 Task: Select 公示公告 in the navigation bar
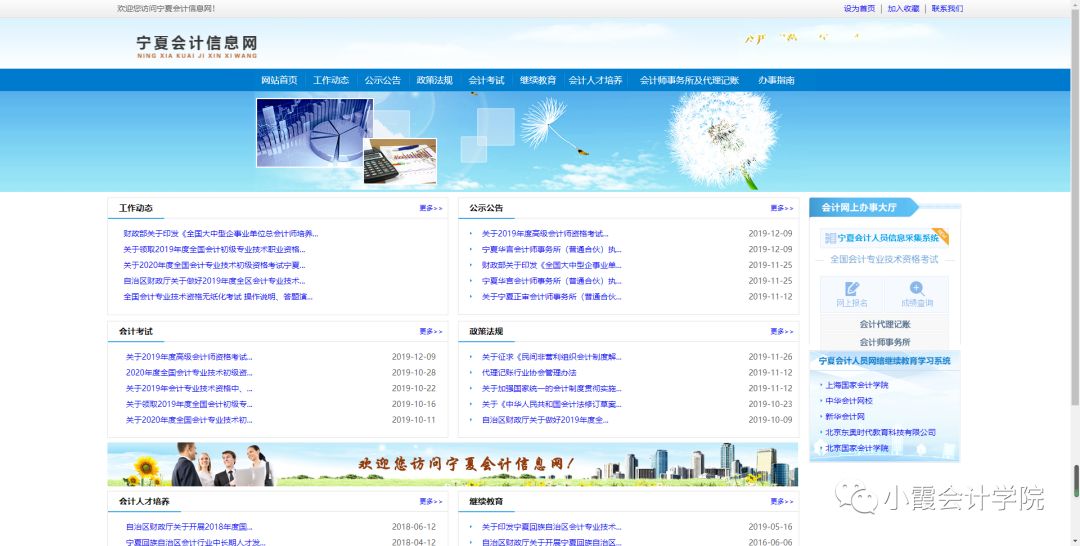pyautogui.click(x=383, y=80)
